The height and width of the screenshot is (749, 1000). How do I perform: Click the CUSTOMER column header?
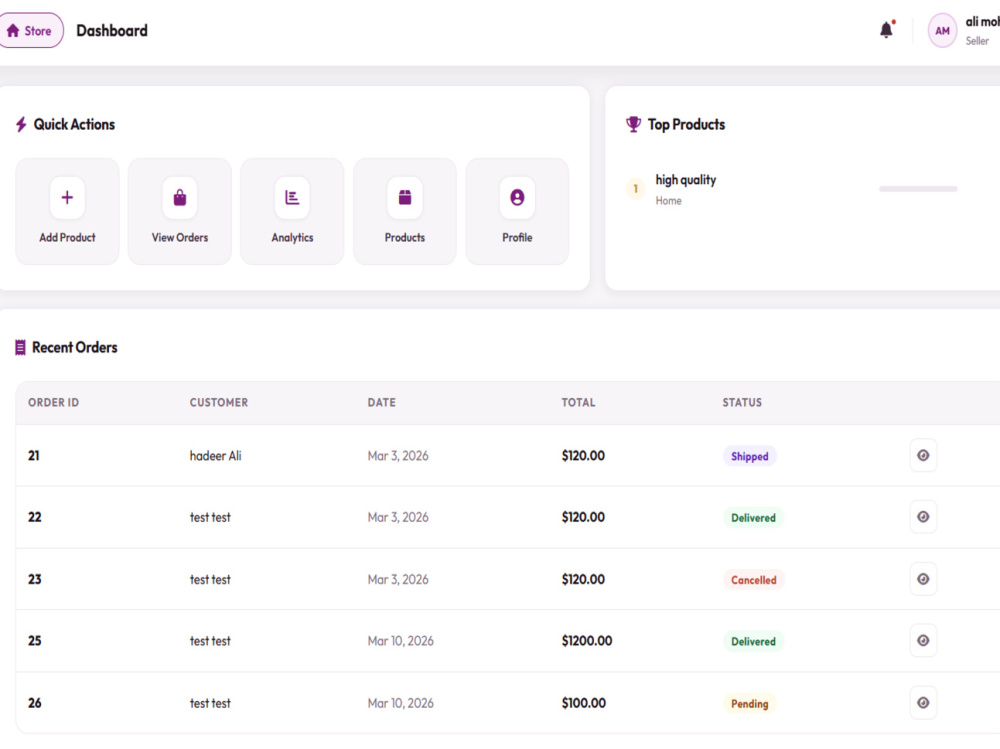point(219,403)
